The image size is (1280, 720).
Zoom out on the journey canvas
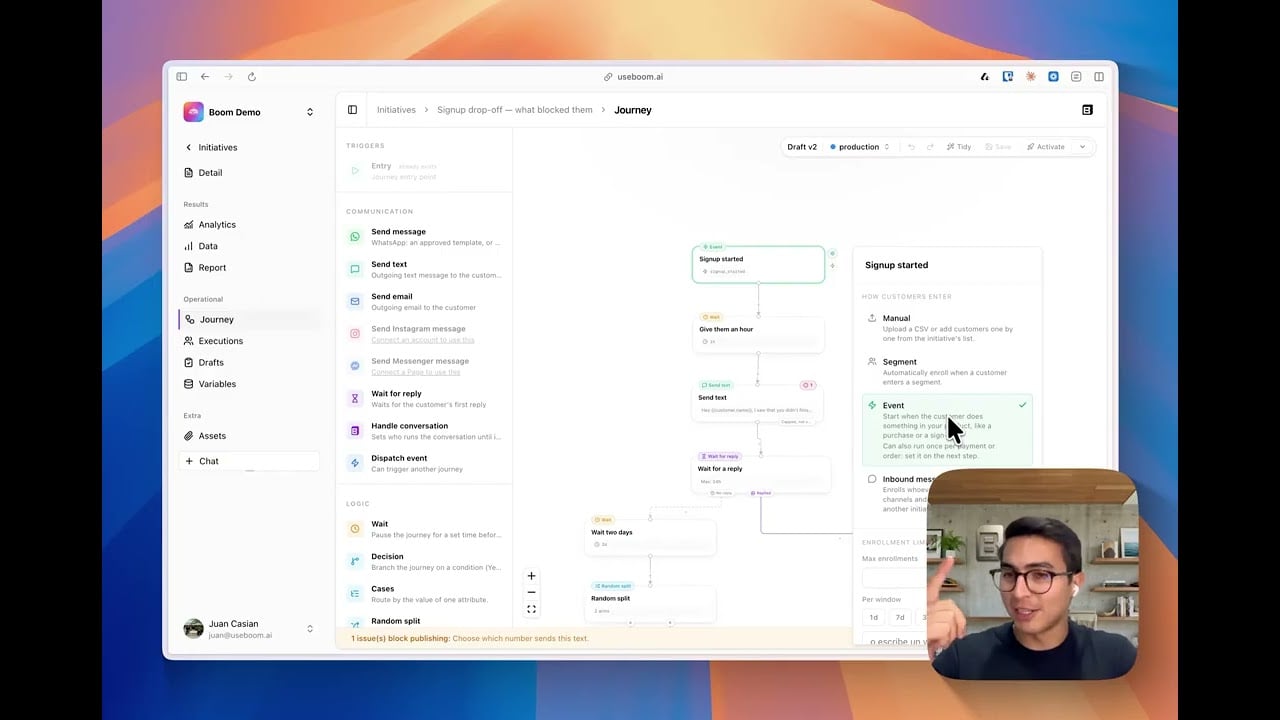pyautogui.click(x=531, y=592)
